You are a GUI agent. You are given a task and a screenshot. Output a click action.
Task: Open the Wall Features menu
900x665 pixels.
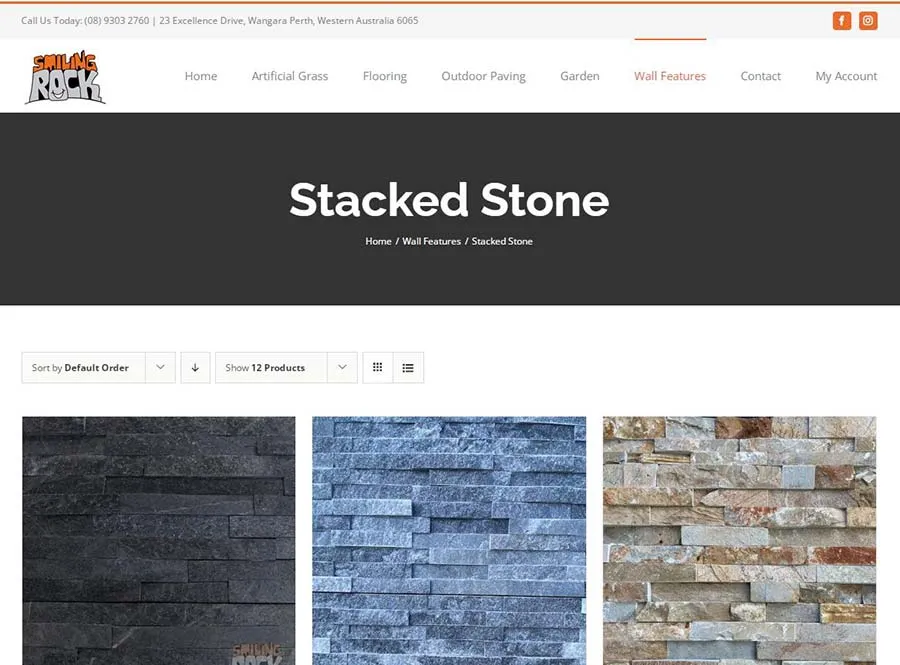(x=670, y=76)
